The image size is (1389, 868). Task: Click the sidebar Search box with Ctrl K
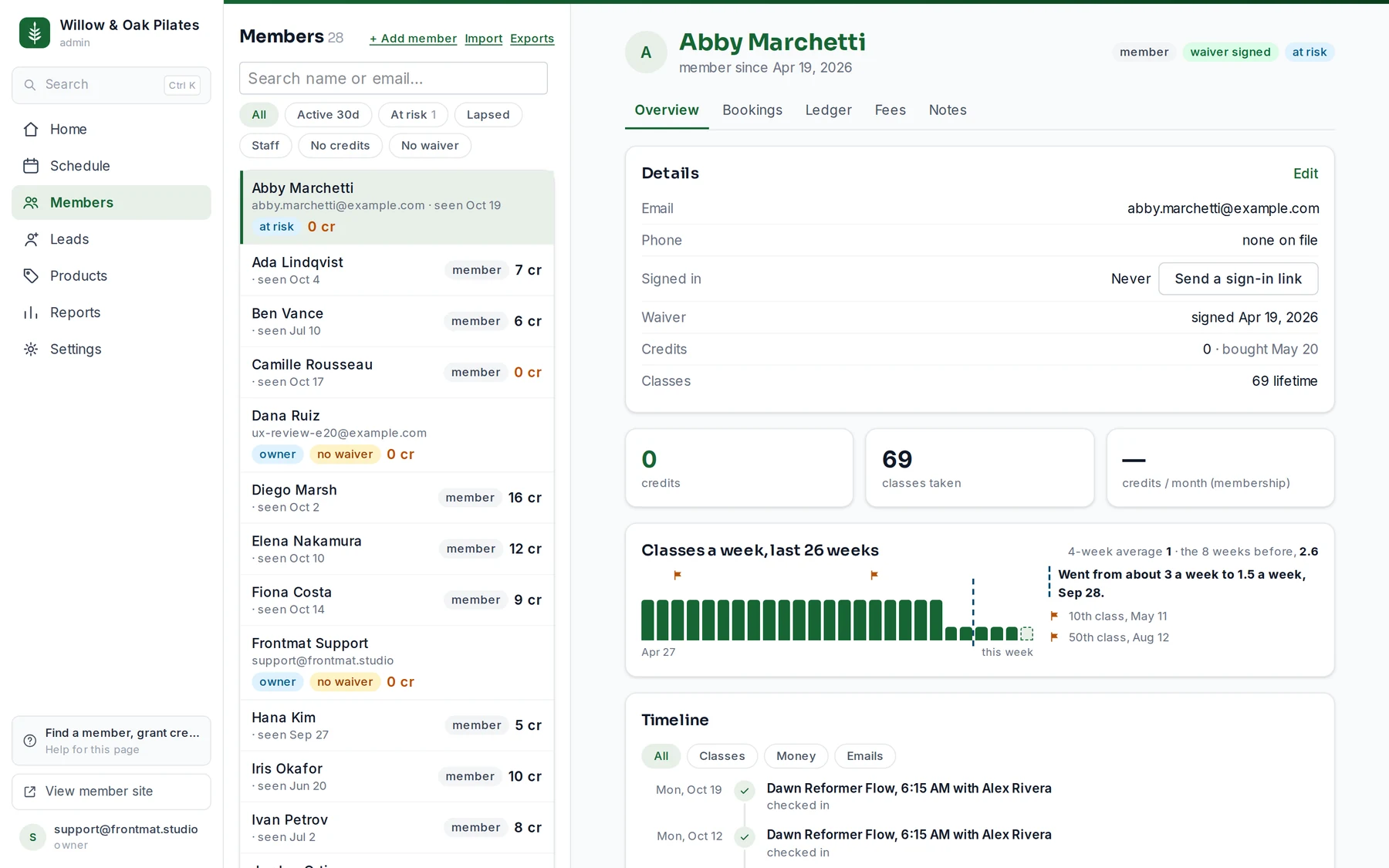(111, 85)
